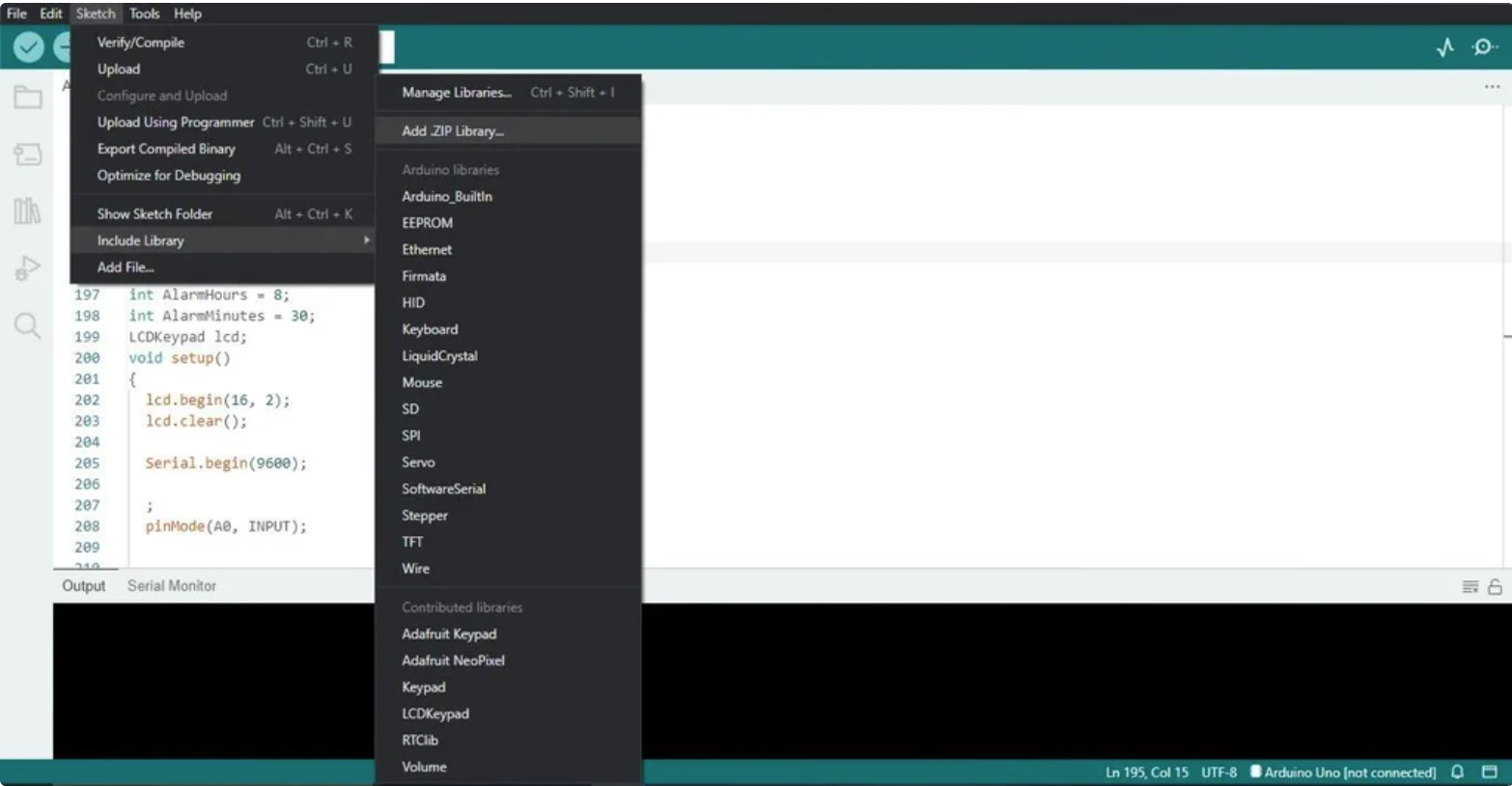This screenshot has width=1512, height=786.
Task: Select Export Compiled Binary
Action: tap(223, 149)
